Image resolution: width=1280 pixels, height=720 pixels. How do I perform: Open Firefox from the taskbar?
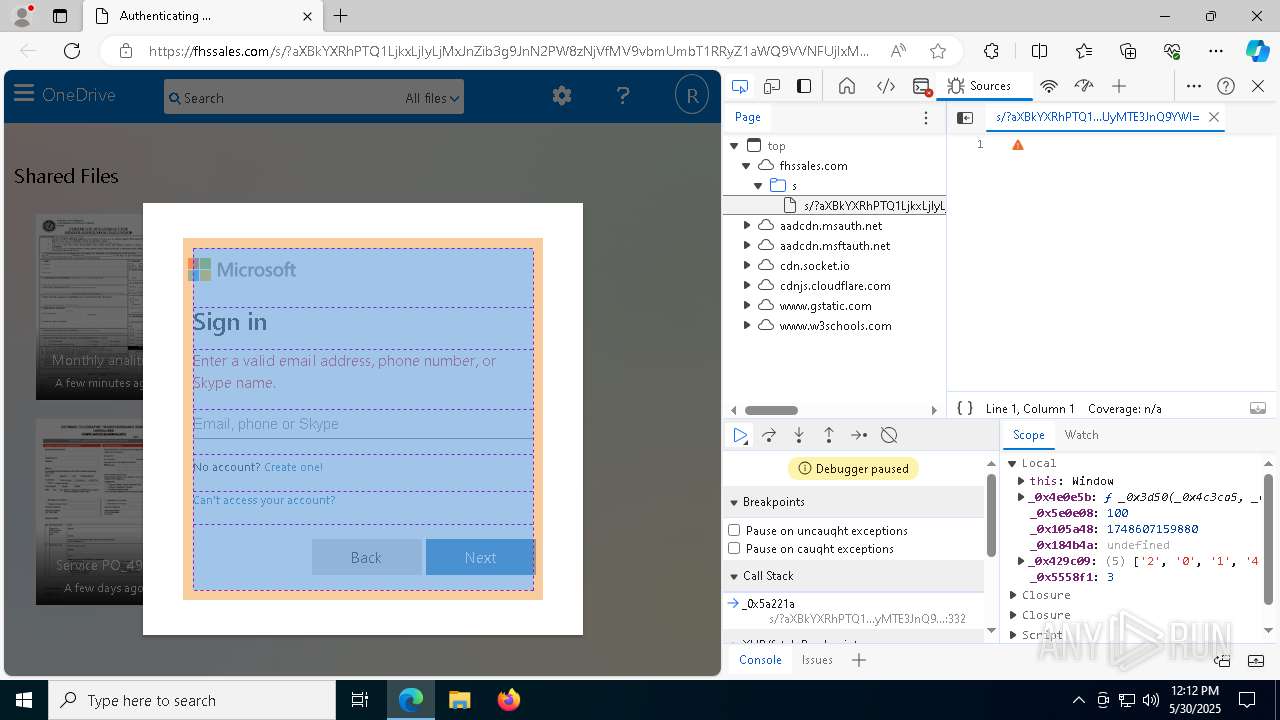508,700
